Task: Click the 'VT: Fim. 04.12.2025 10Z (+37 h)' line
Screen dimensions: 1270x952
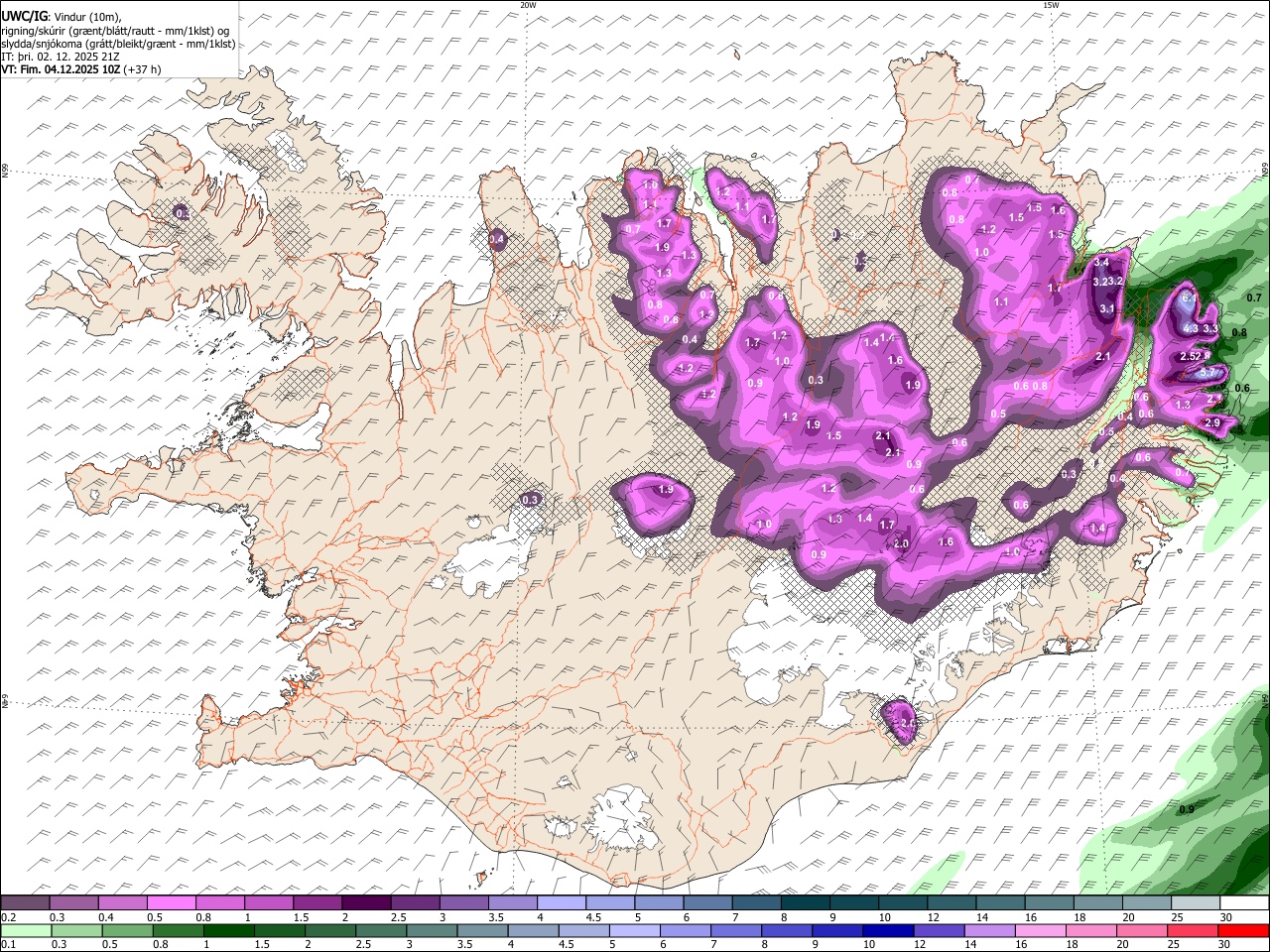Action: 81,69
